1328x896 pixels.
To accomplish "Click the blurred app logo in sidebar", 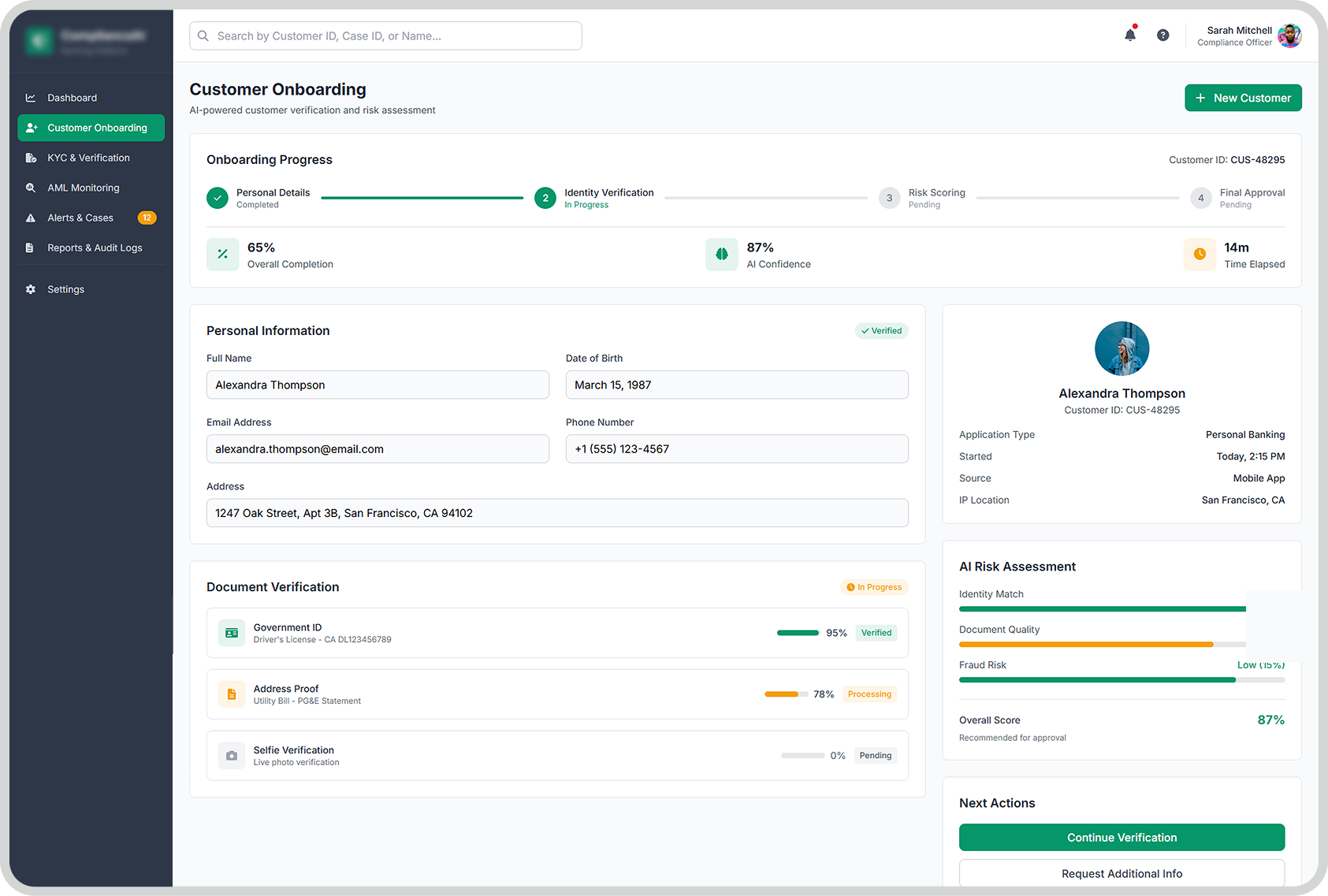I will (x=39, y=40).
